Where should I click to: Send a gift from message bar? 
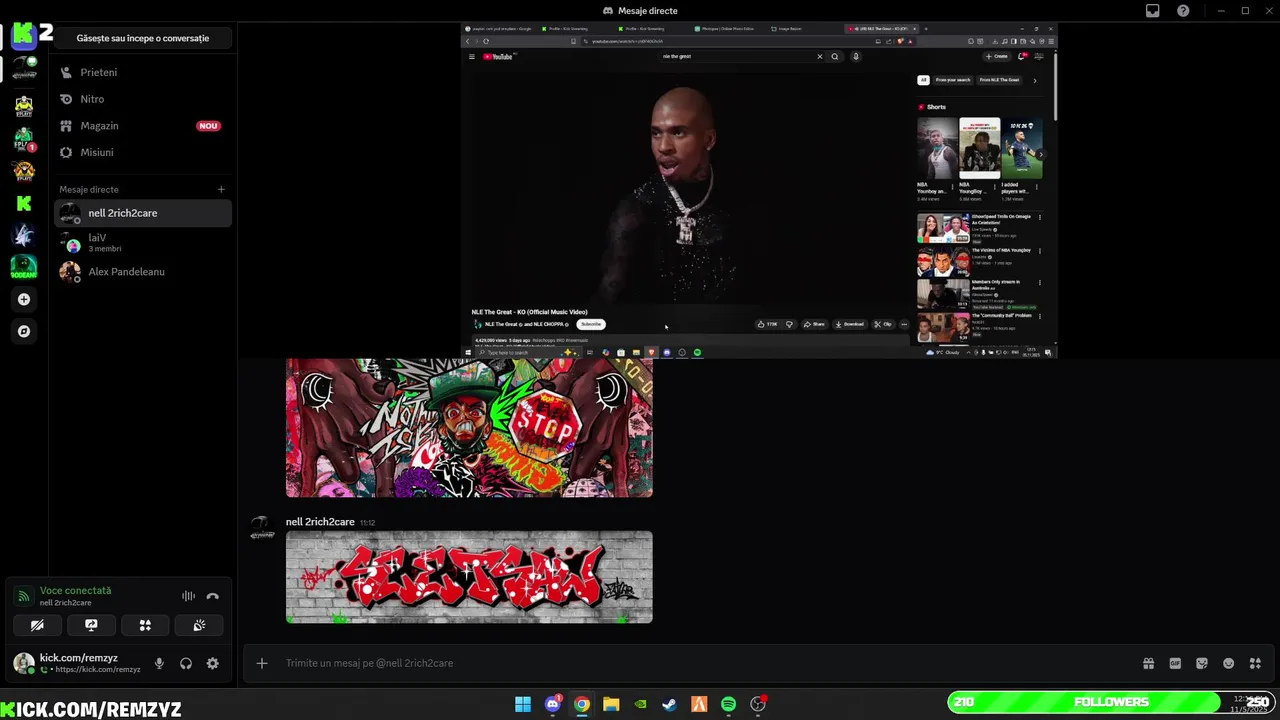1148,663
